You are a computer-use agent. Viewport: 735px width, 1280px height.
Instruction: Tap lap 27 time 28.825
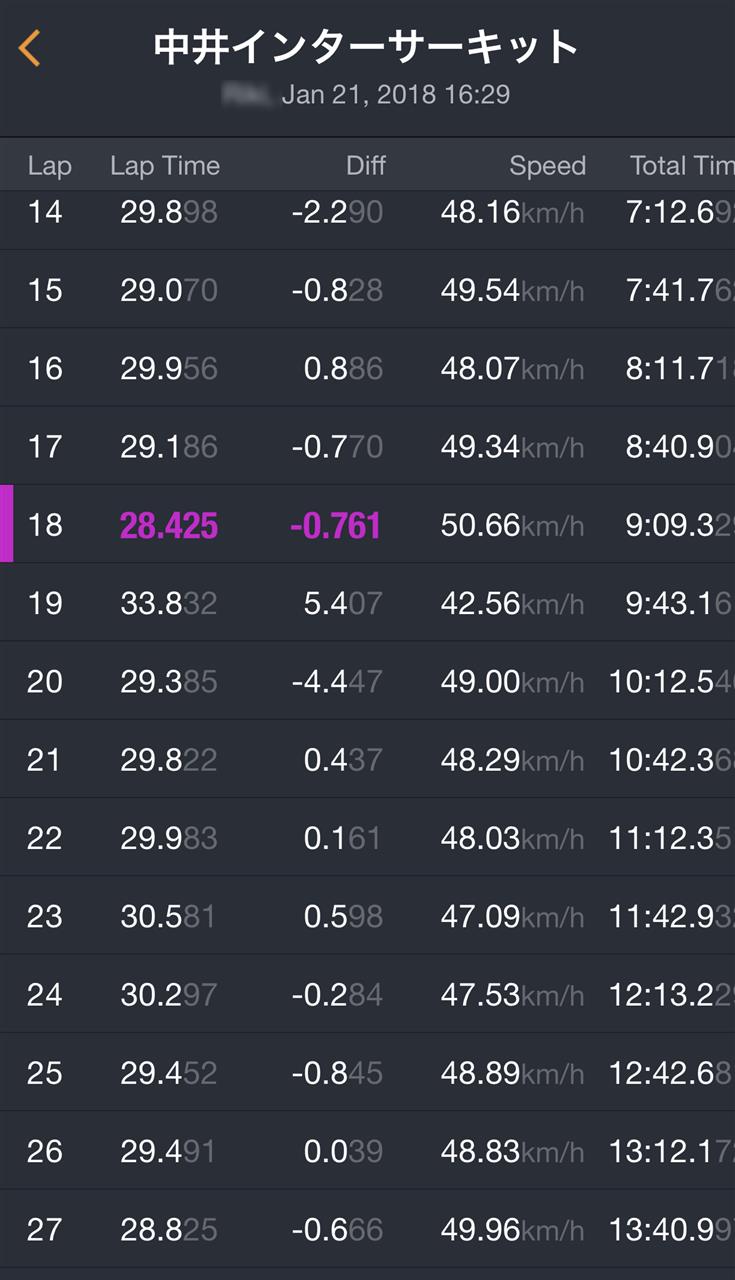169,1229
